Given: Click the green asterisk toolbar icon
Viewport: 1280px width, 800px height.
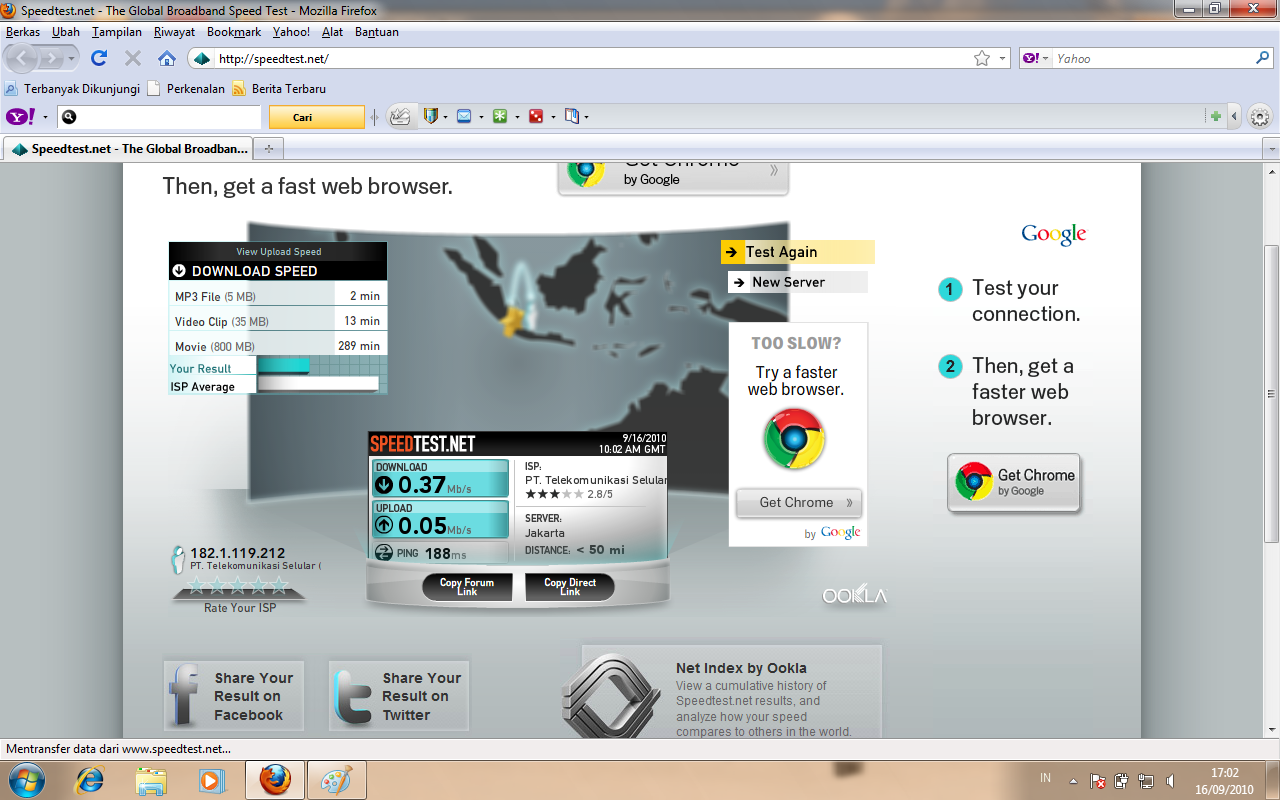Looking at the screenshot, I should (x=500, y=117).
